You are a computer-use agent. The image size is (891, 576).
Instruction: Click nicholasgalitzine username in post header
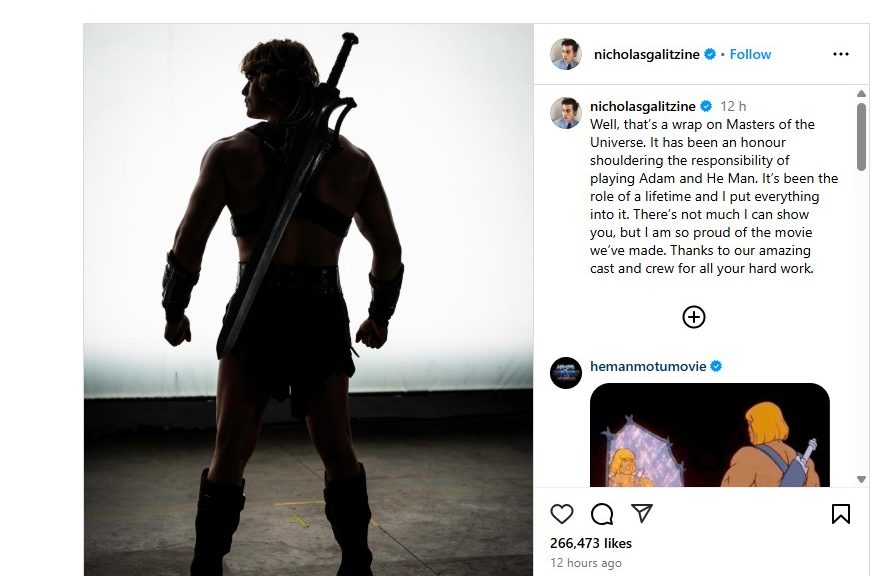click(647, 54)
